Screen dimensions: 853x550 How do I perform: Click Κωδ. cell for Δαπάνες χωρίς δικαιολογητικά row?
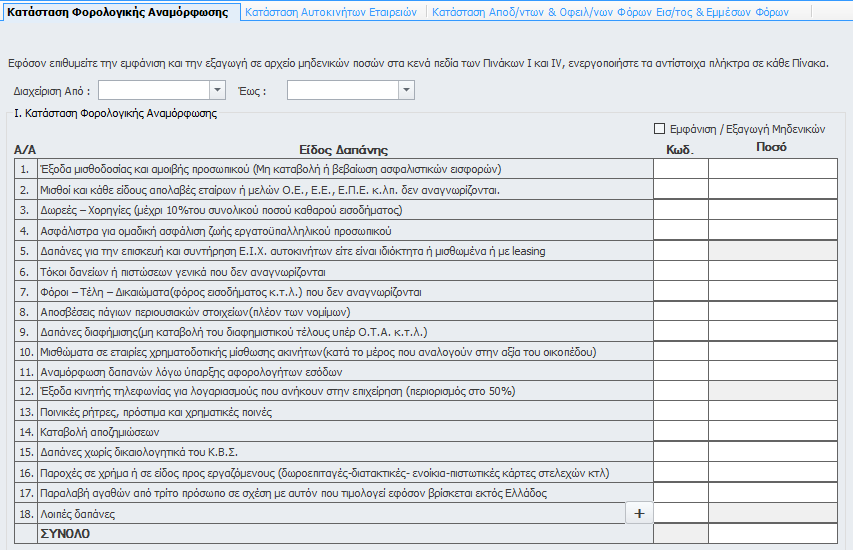click(681, 452)
